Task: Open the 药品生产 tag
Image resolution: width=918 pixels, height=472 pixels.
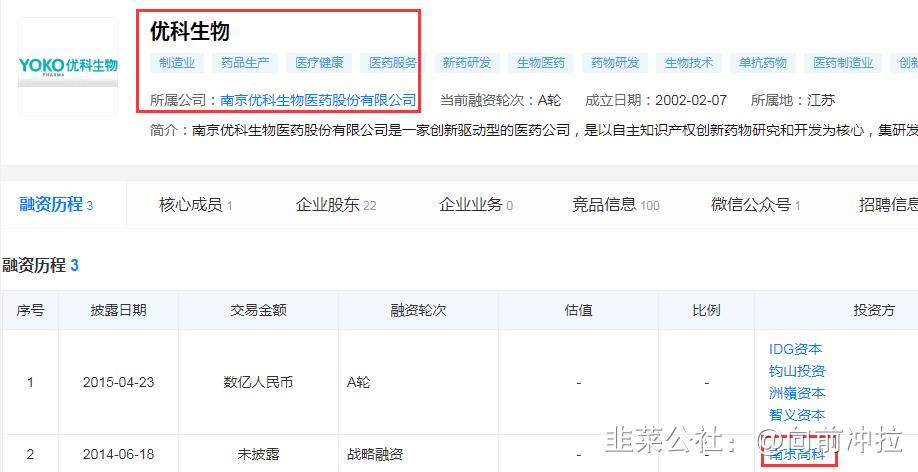Action: (x=245, y=63)
